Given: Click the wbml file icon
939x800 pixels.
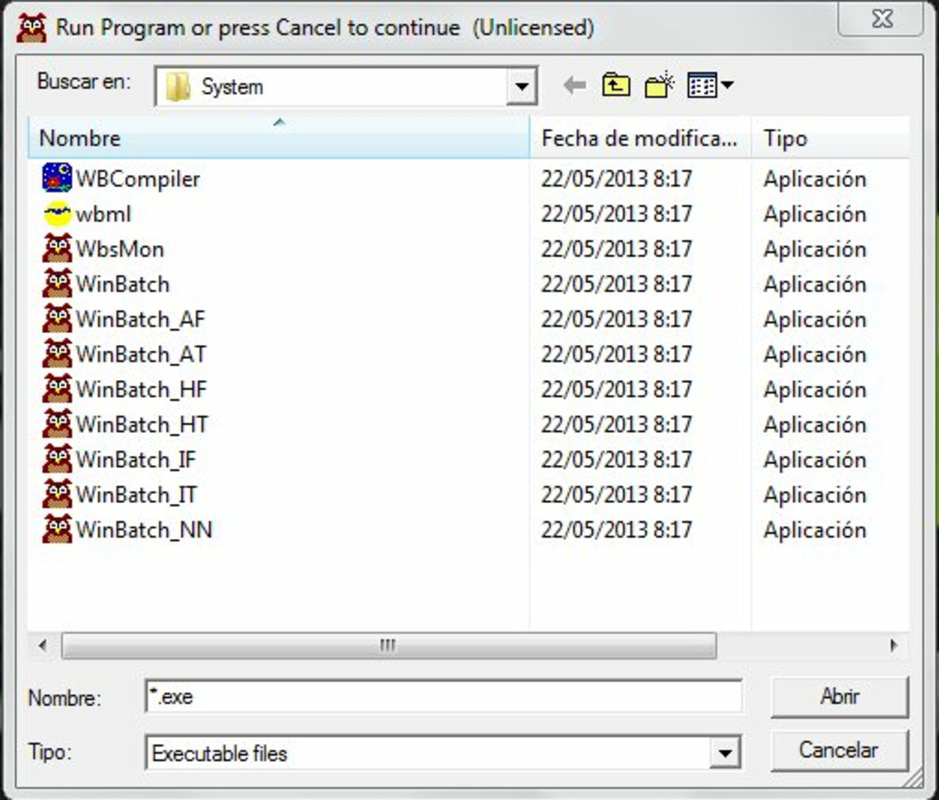Looking at the screenshot, I should [x=57, y=213].
